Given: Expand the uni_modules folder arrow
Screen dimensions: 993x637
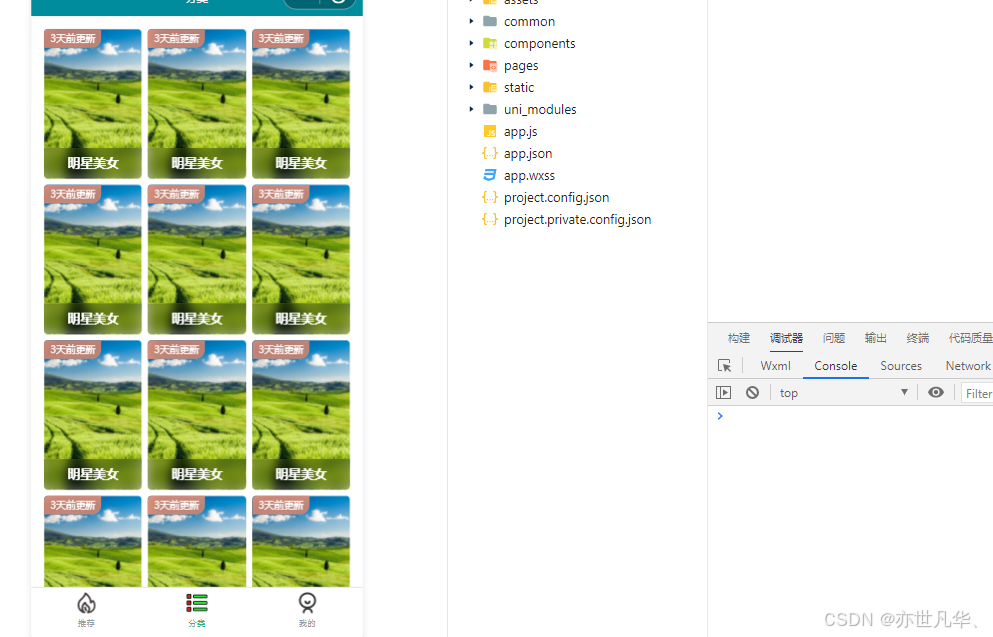Looking at the screenshot, I should pos(471,109).
